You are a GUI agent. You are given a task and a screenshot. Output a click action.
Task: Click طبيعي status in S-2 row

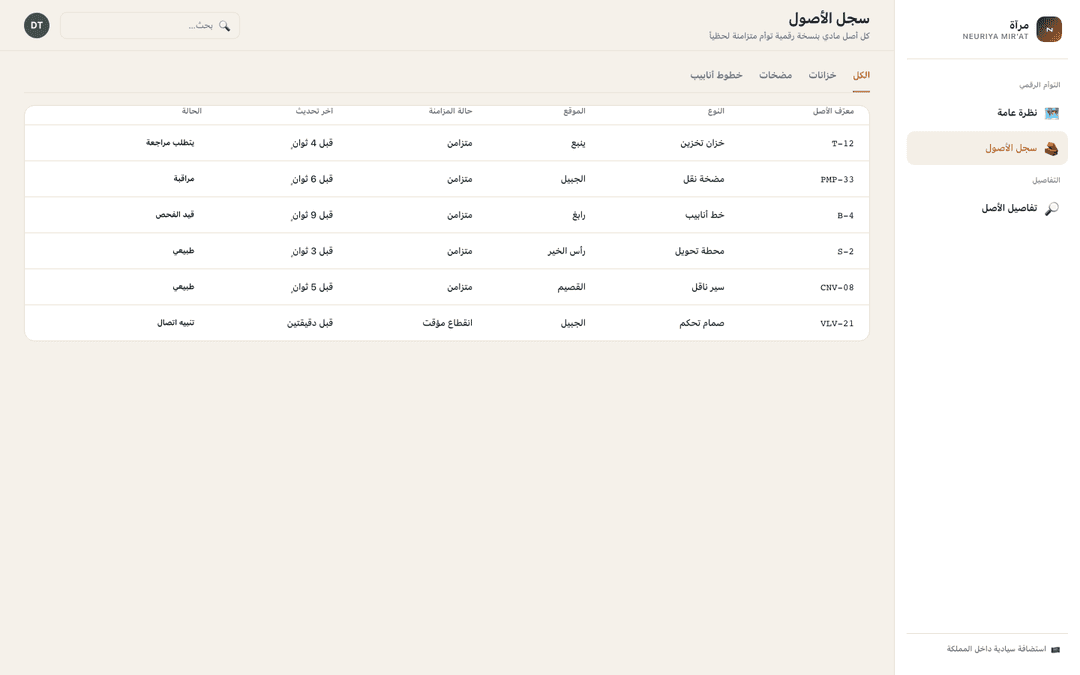pyautogui.click(x=183, y=251)
